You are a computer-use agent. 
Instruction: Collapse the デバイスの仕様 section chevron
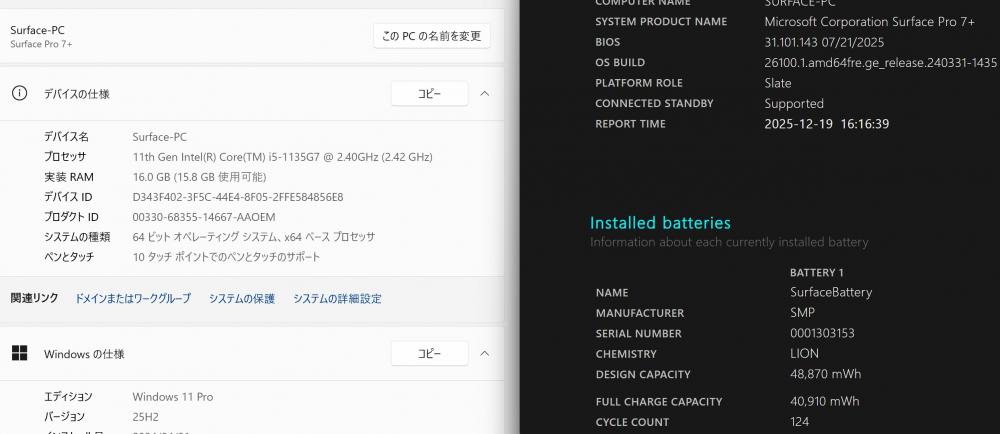[485, 94]
